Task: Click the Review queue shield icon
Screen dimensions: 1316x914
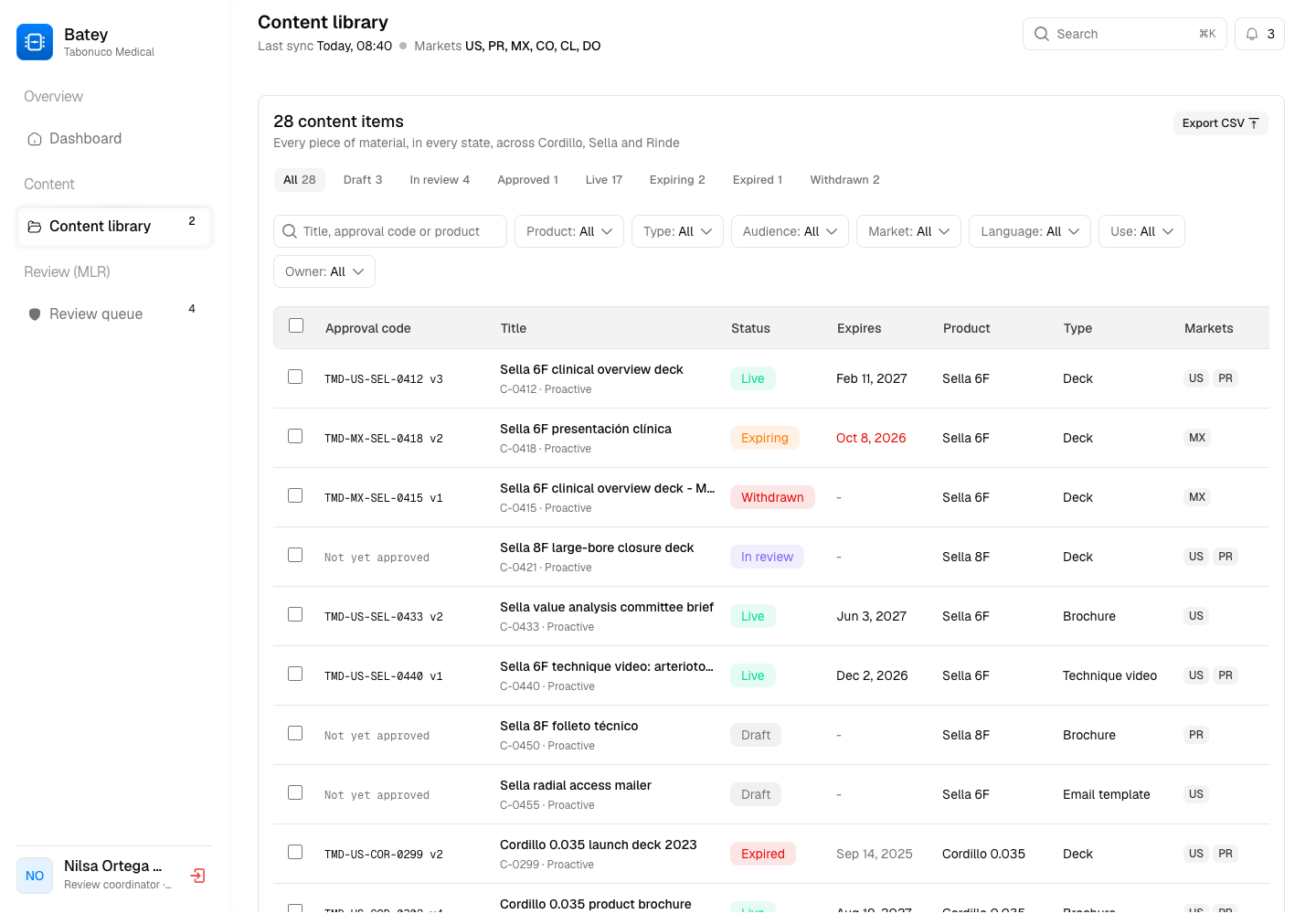Action: pyautogui.click(x=35, y=314)
